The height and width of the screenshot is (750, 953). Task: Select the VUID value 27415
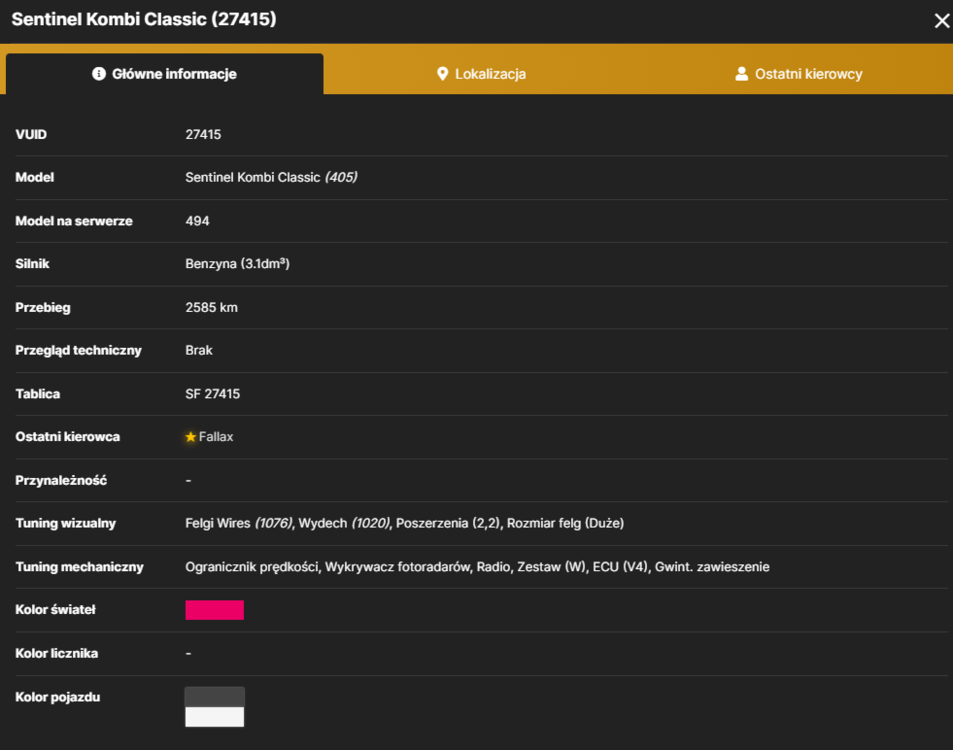[x=203, y=134]
